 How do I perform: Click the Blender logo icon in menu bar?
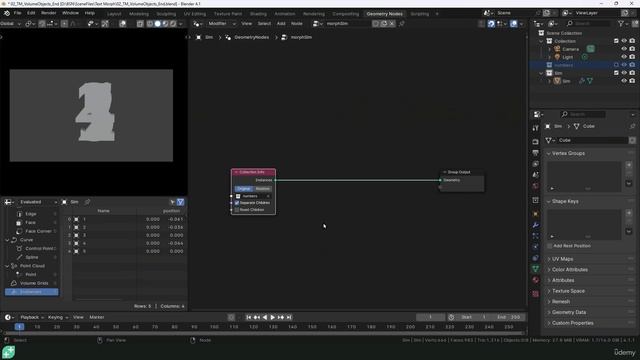[x=7, y=13]
